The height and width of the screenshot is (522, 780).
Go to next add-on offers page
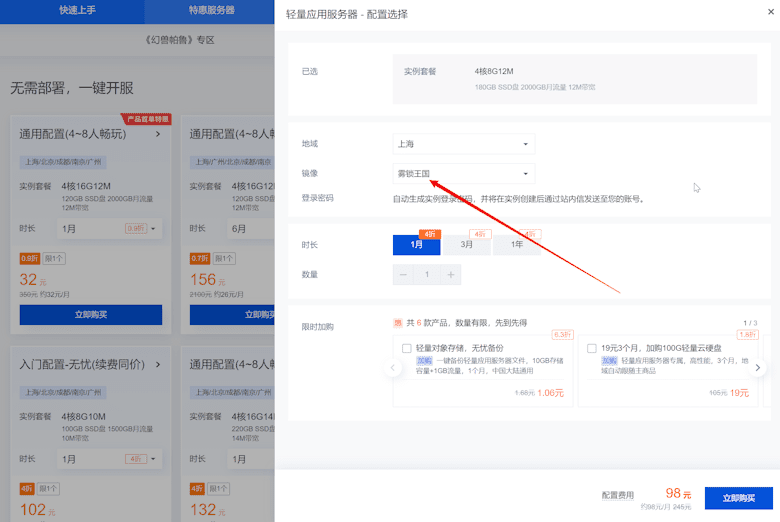point(758,368)
